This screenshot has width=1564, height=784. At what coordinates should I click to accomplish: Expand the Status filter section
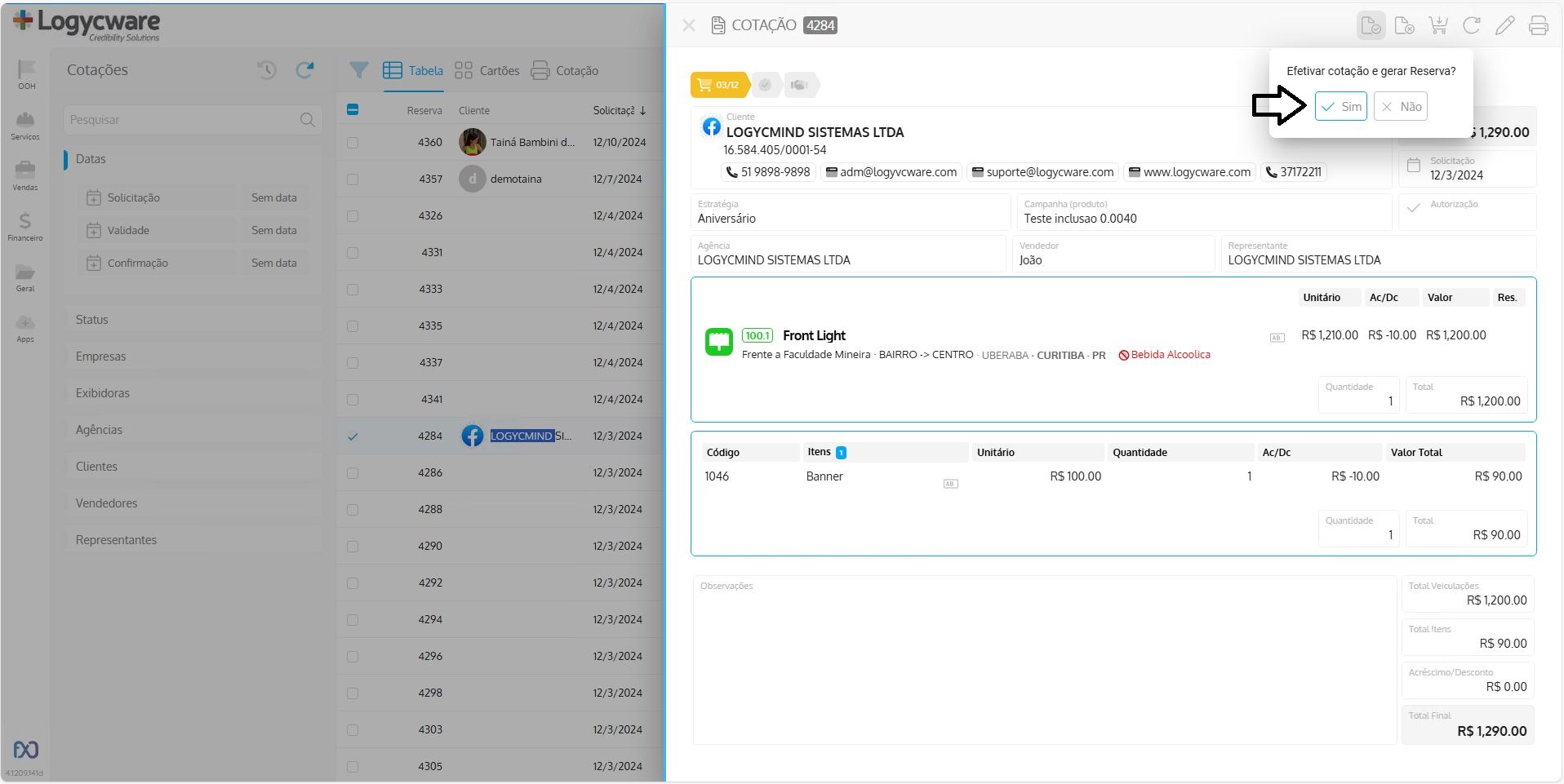tap(193, 320)
